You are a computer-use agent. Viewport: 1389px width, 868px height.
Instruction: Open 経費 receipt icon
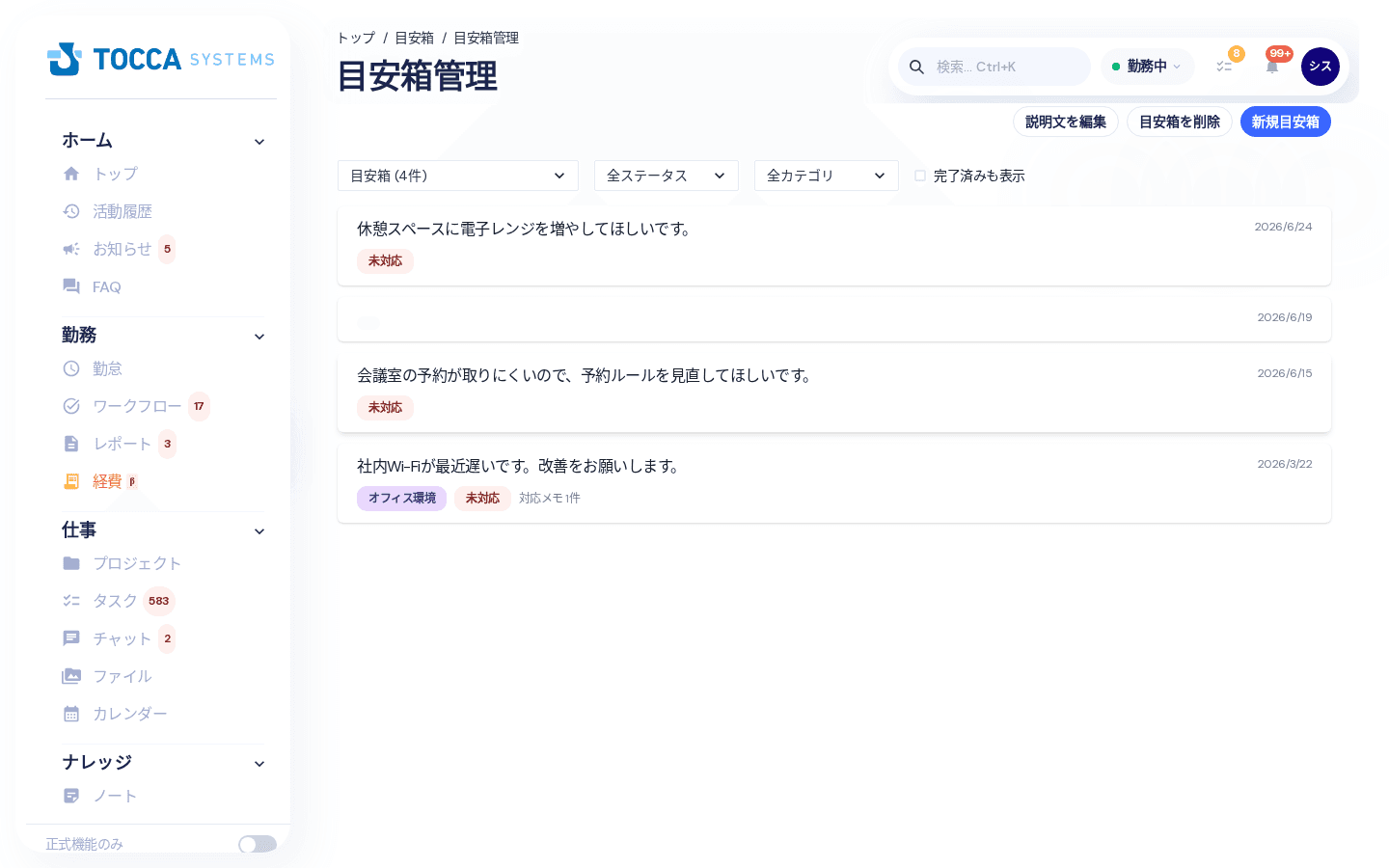[x=71, y=481]
